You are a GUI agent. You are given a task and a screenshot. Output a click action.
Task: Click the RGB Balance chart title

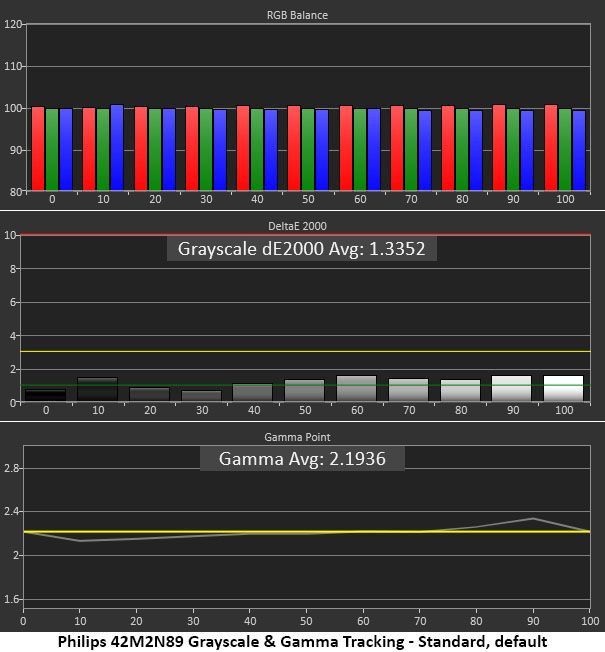click(x=297, y=15)
